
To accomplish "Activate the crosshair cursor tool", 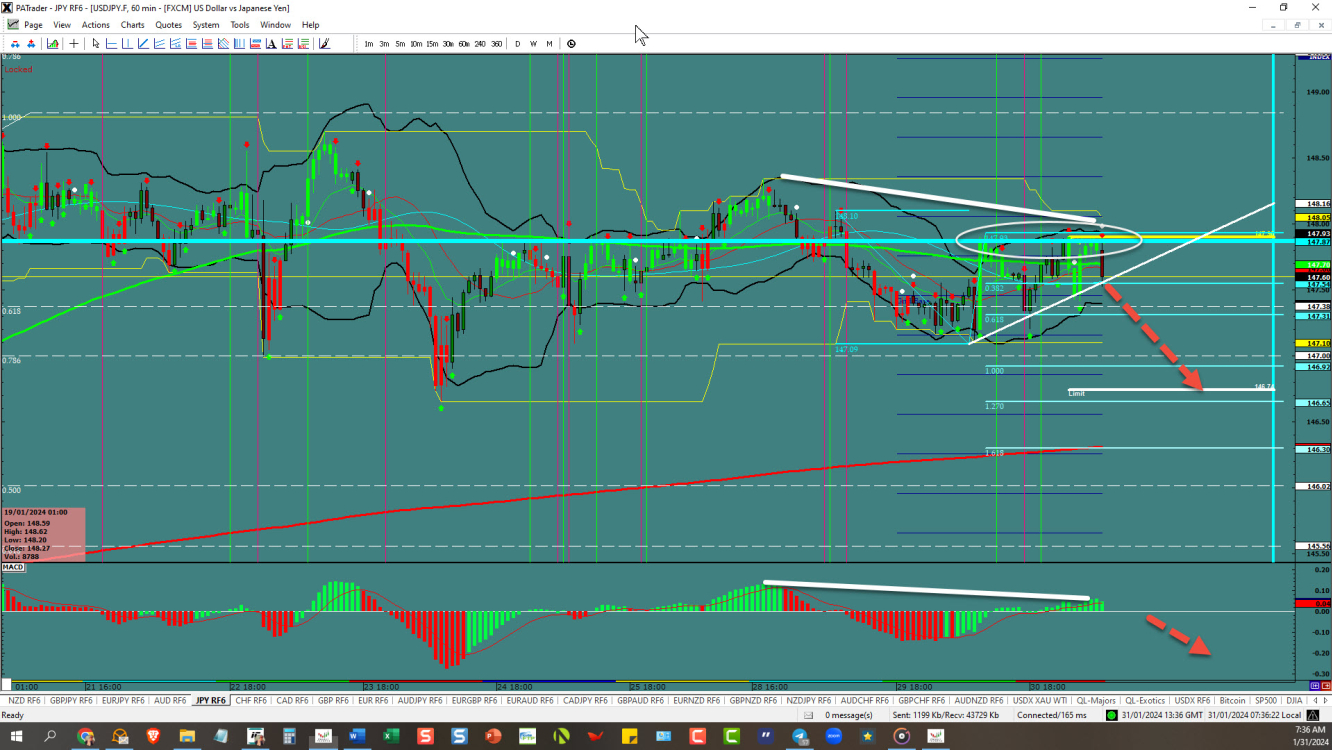I will [x=74, y=43].
